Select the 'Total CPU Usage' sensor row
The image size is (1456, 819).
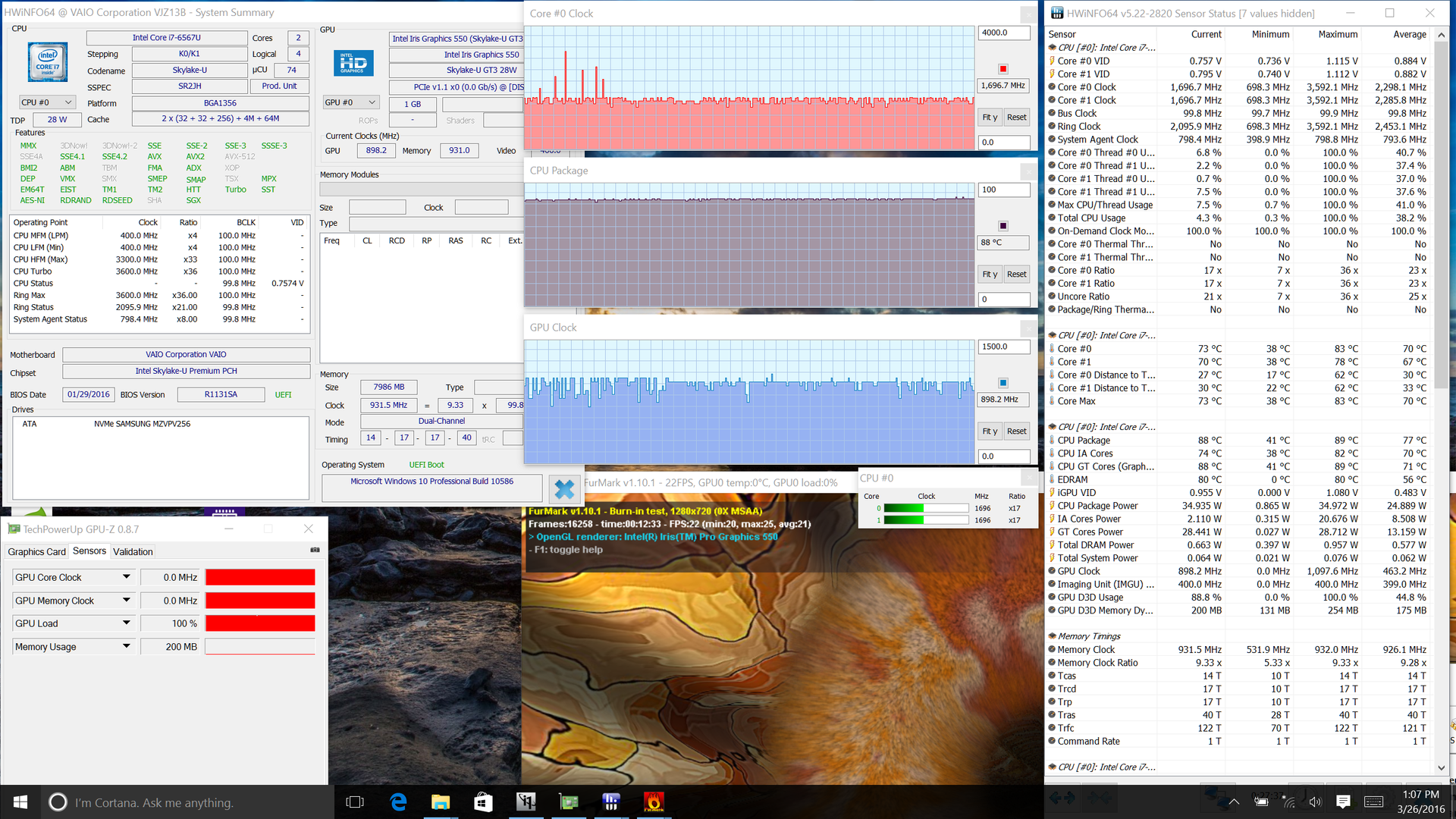(1238, 218)
